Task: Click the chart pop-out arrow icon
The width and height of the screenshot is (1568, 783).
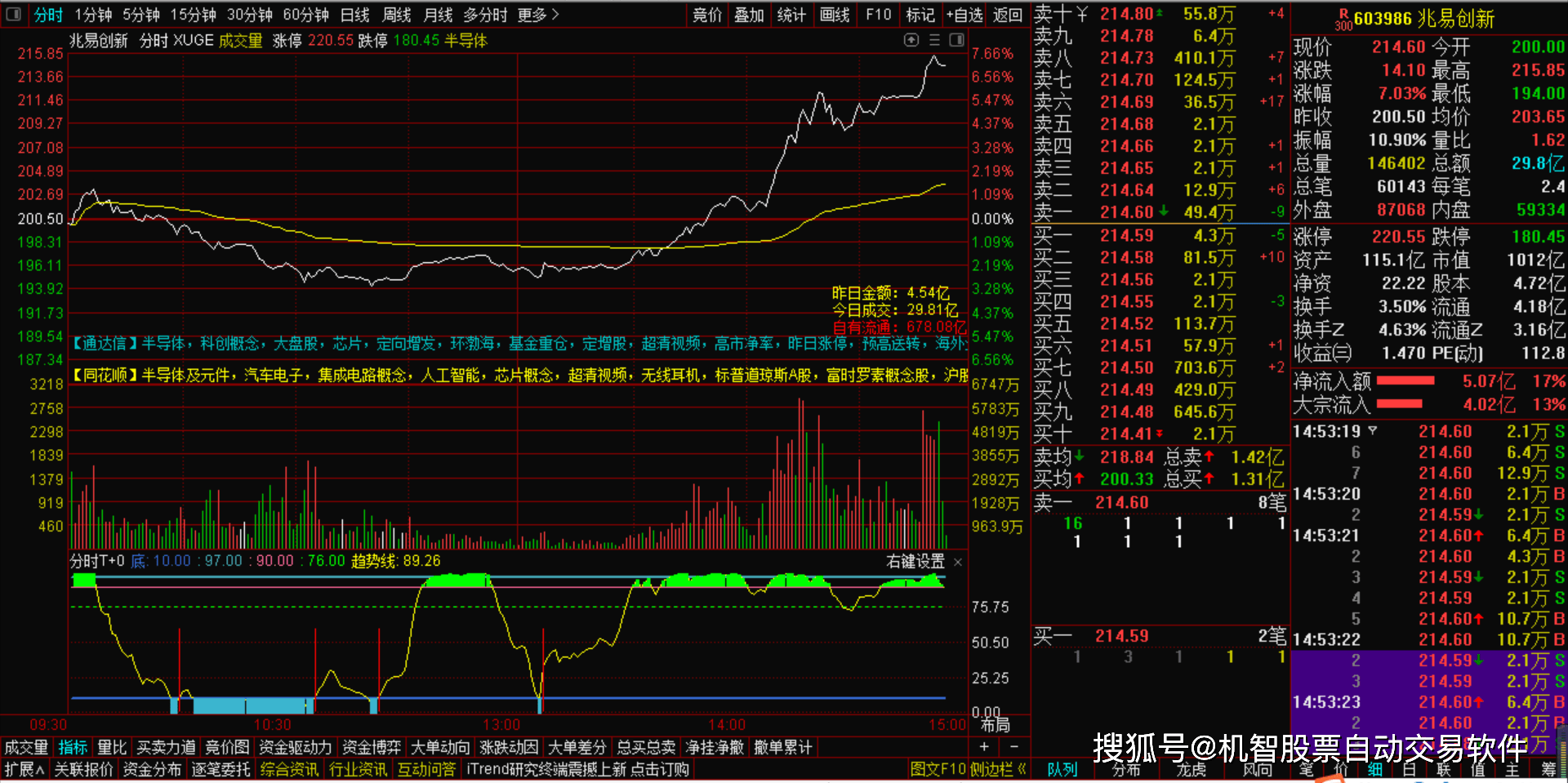Action: 911,40
